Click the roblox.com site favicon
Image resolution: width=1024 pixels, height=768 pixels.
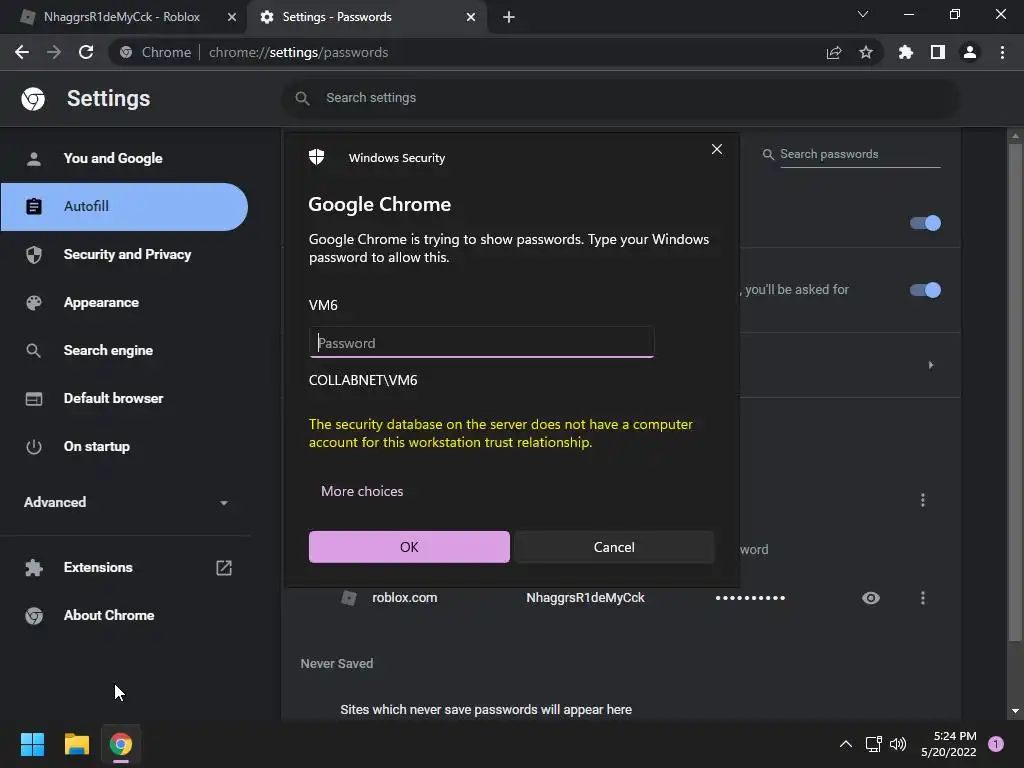tap(349, 598)
